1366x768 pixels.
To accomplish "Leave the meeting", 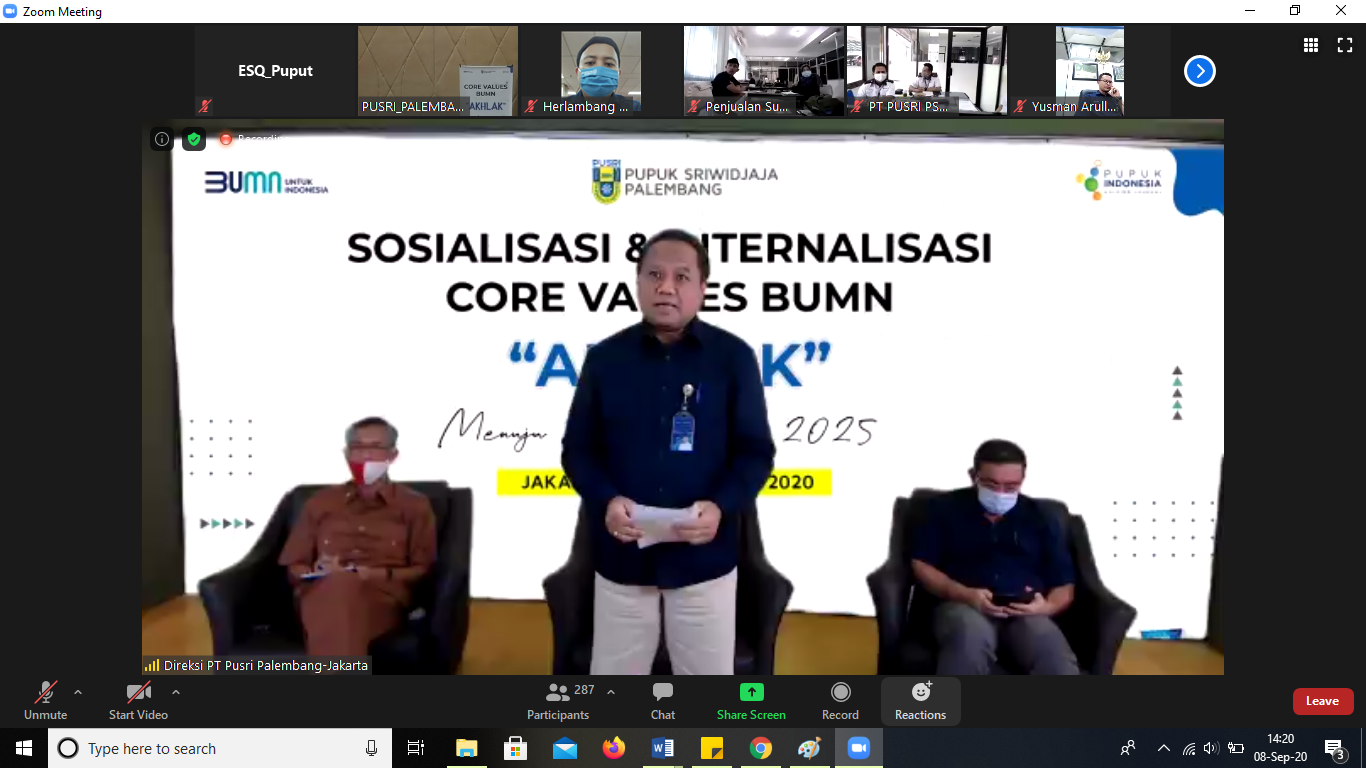I will coord(1322,701).
